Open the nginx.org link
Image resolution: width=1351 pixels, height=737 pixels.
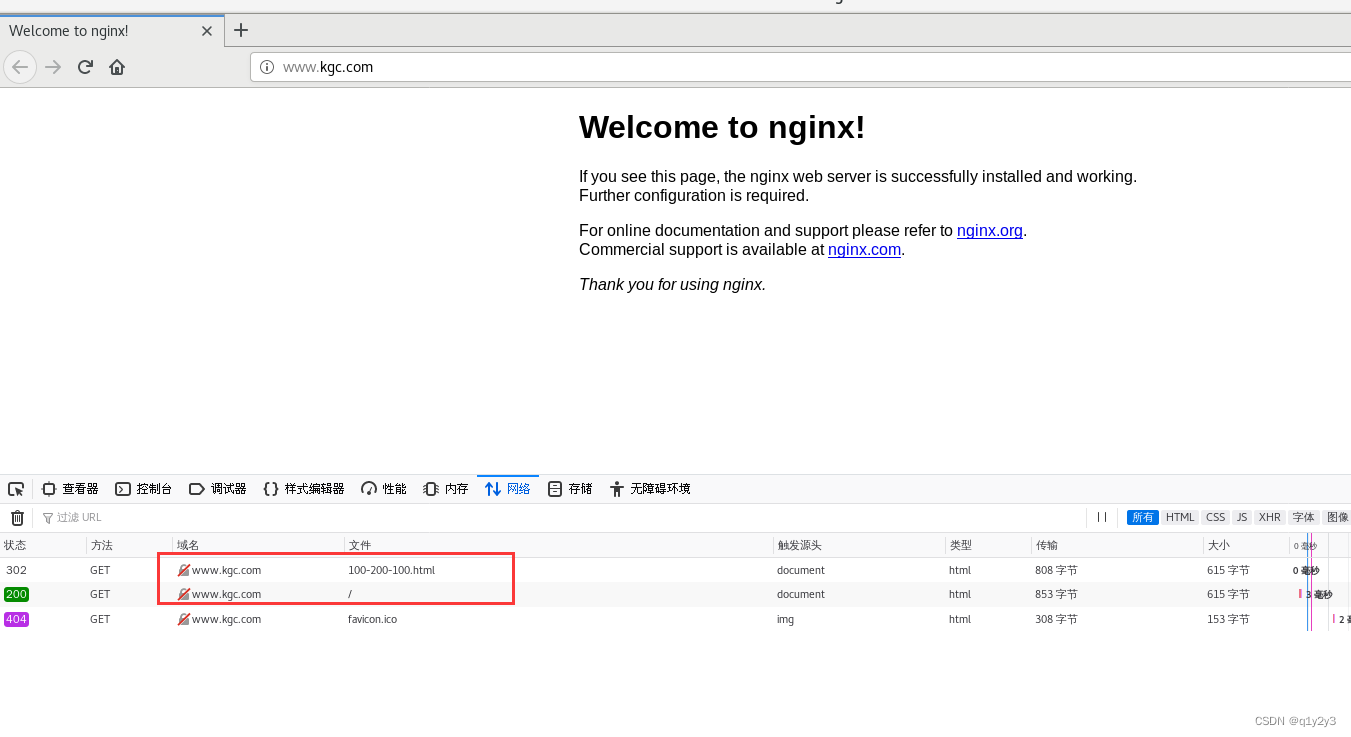coord(990,230)
